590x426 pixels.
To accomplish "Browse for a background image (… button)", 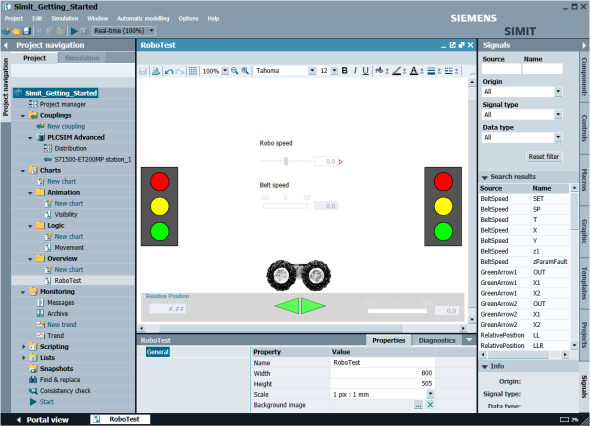I will (418, 405).
